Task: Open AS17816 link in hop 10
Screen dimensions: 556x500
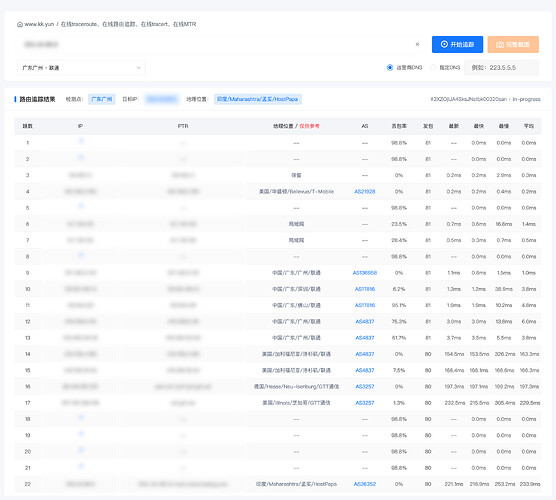Action: (365, 289)
